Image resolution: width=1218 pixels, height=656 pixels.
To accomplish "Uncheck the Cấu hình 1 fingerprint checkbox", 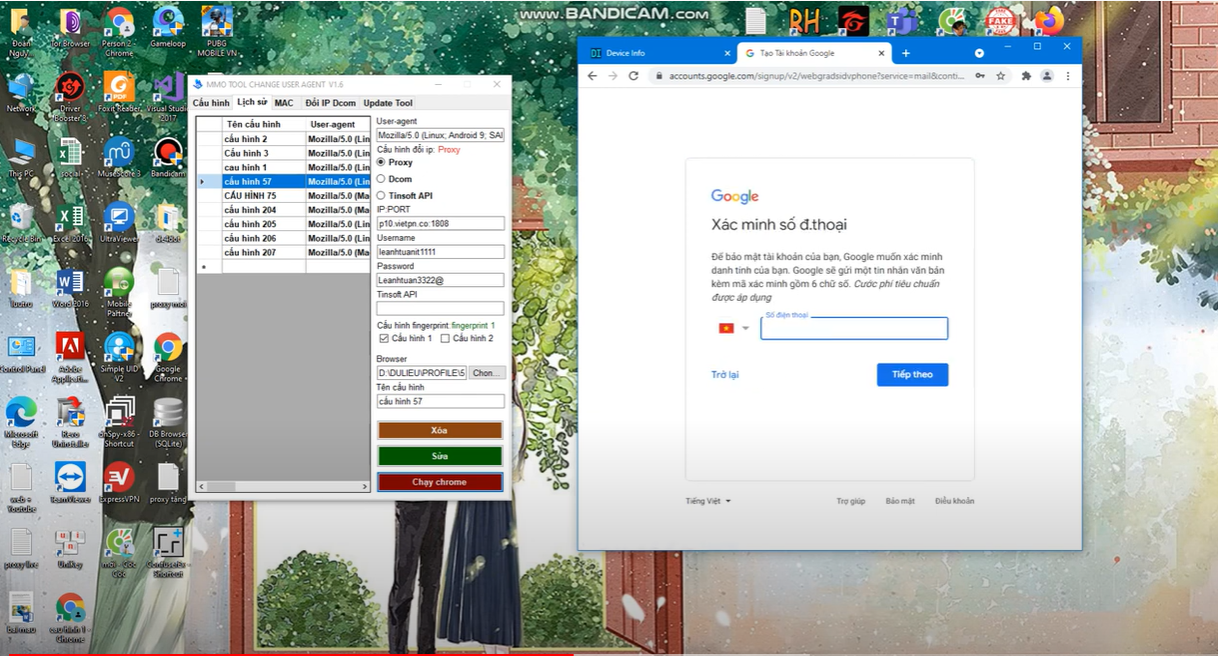I will (x=384, y=339).
